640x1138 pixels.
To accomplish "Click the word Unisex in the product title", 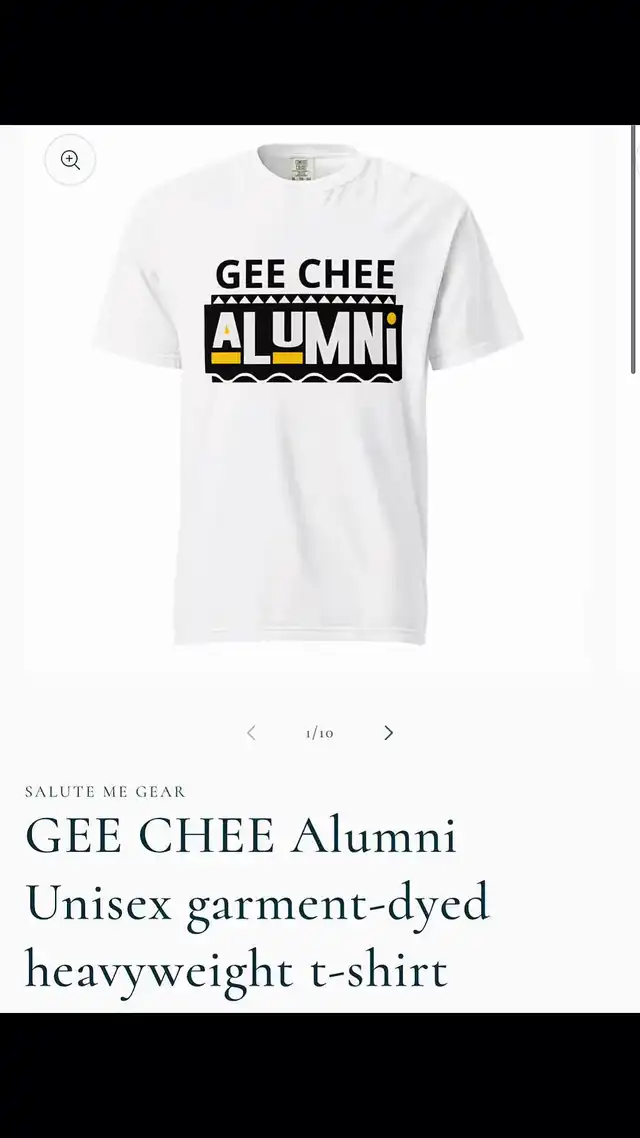I will [98, 903].
